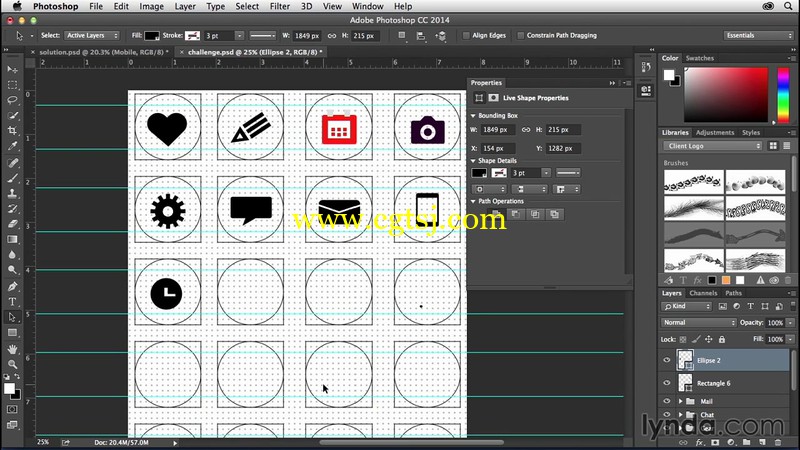This screenshot has width=800, height=450.
Task: Toggle lock position in Layers panel
Action: pos(709,339)
